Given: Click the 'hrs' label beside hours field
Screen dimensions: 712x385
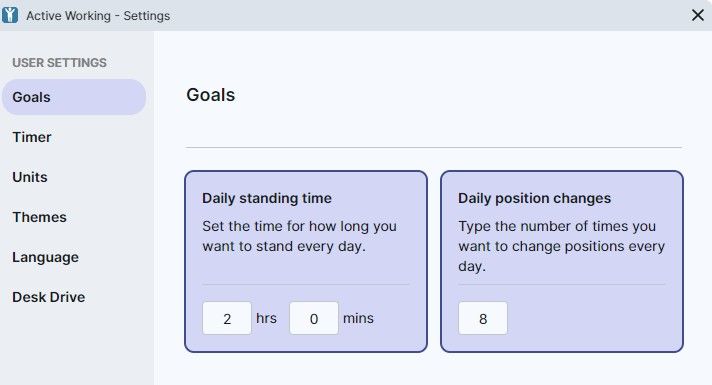Looking at the screenshot, I should click(266, 318).
